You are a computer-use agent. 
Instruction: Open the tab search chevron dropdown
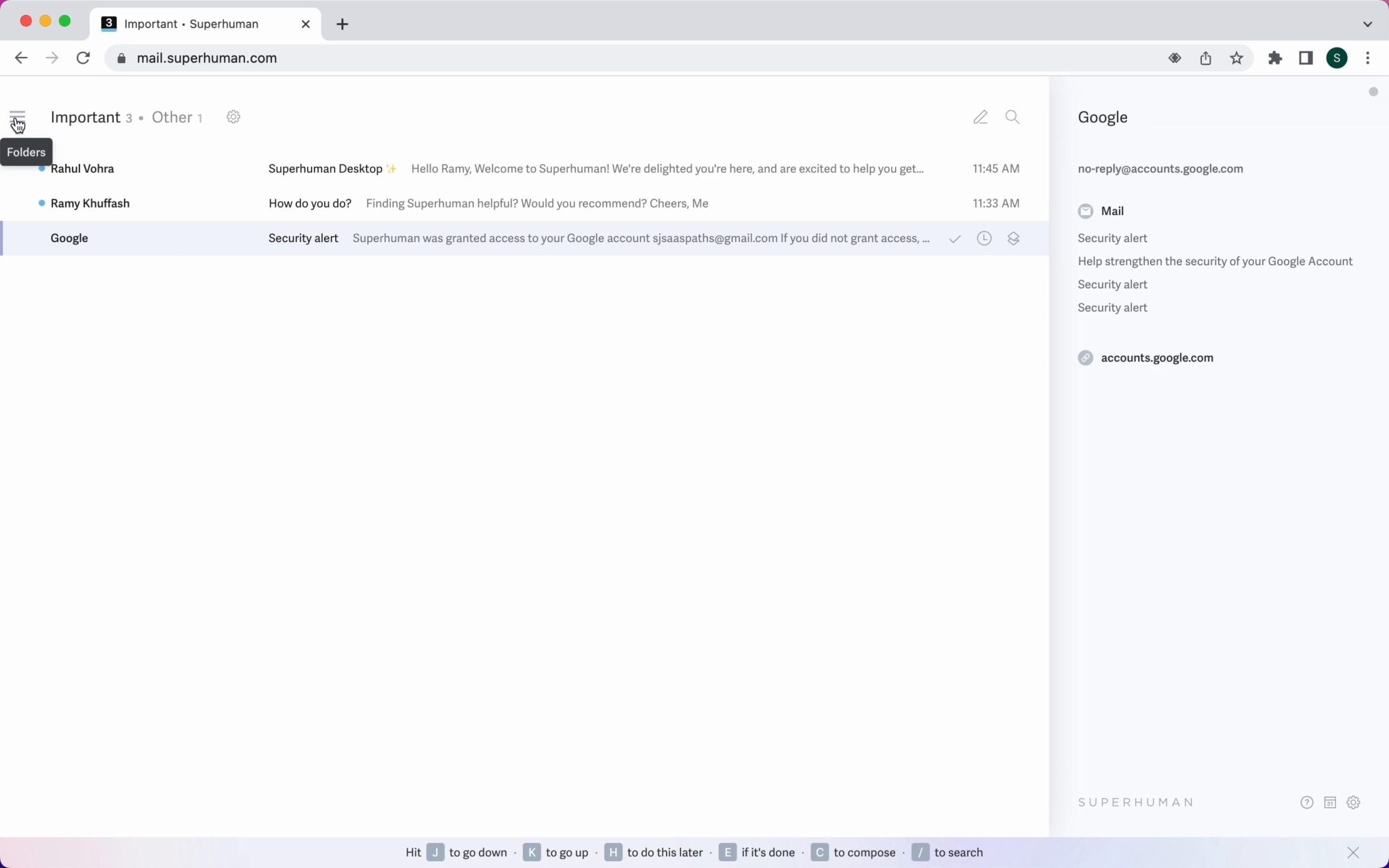1367,24
